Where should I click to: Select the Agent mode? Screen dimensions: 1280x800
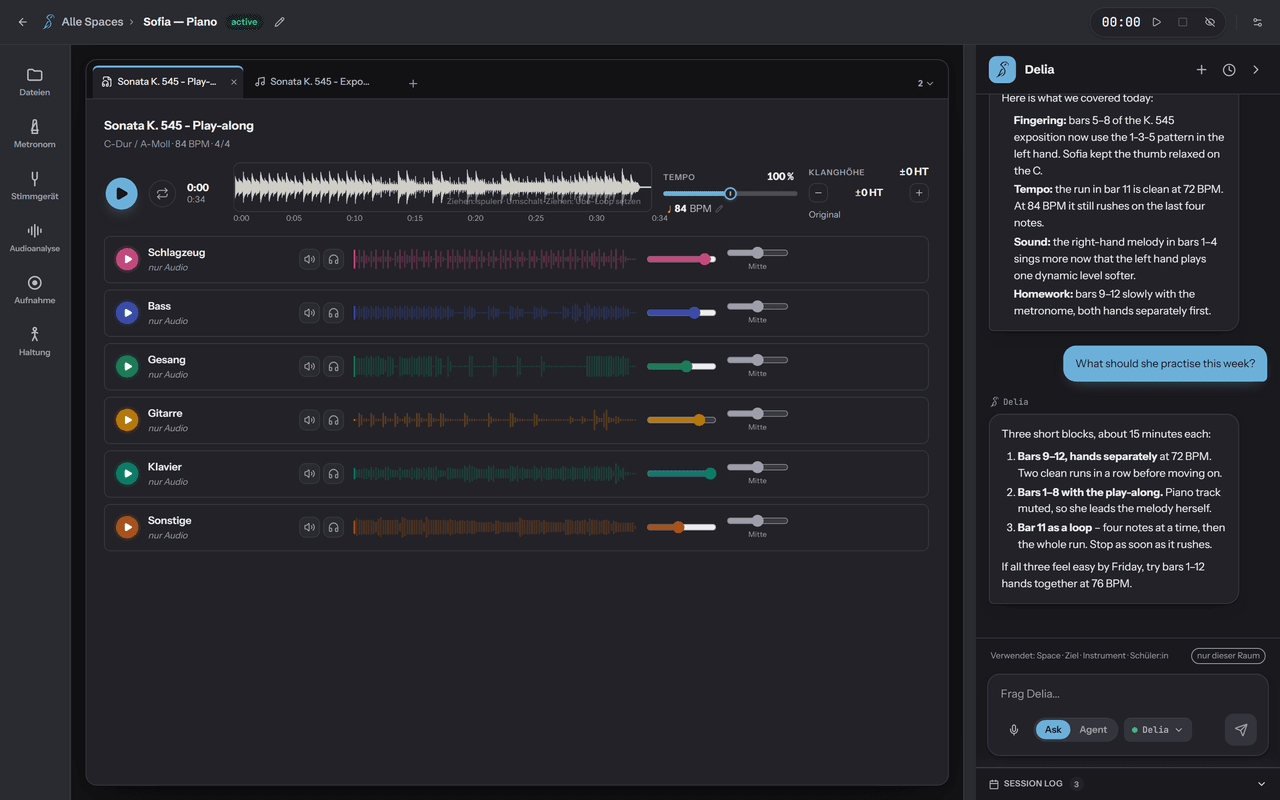(x=1093, y=730)
